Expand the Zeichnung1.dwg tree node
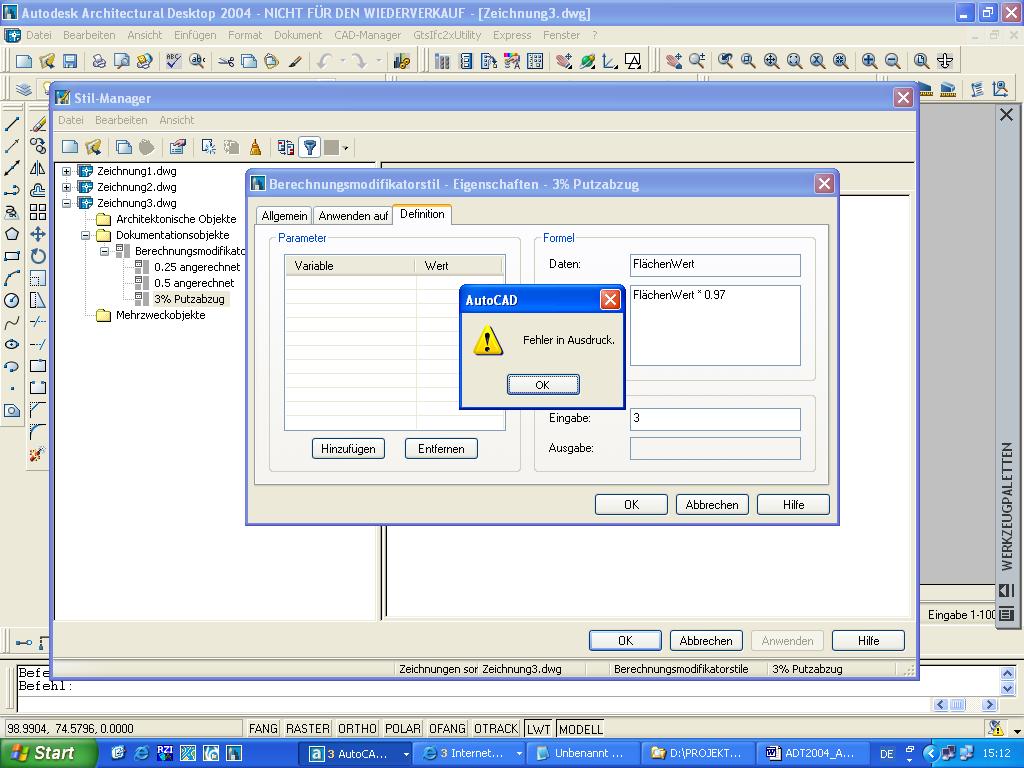The height and width of the screenshot is (768, 1024). click(x=67, y=171)
